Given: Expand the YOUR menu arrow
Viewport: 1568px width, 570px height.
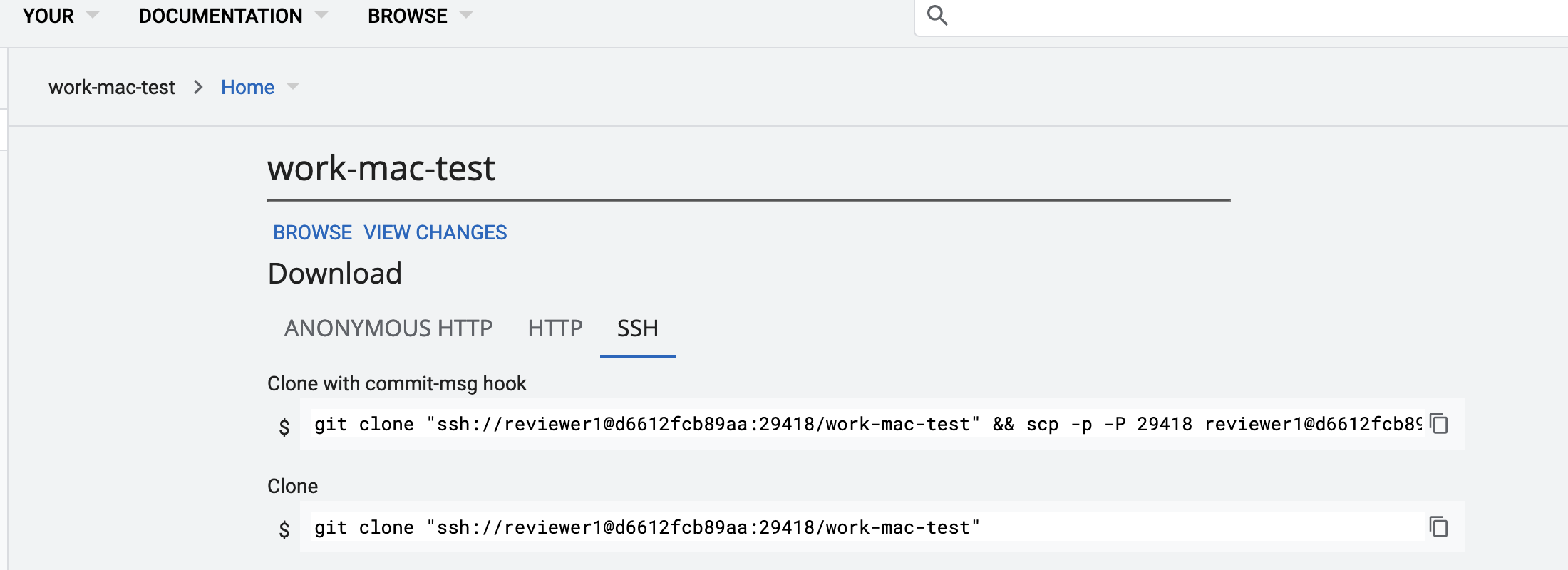Looking at the screenshot, I should [92, 15].
